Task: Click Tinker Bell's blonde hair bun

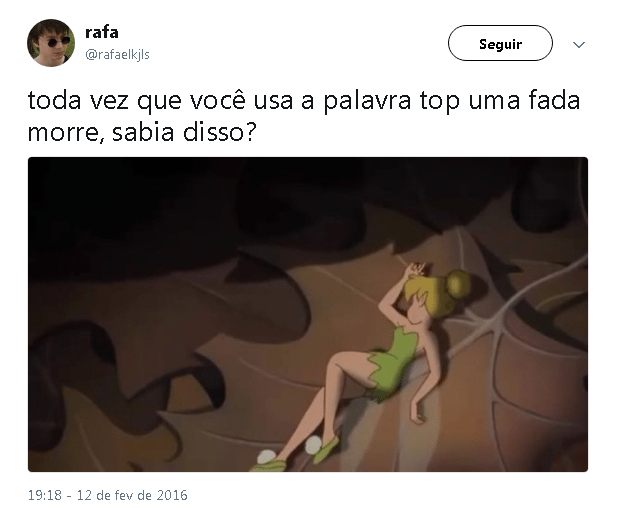Action: 458,284
